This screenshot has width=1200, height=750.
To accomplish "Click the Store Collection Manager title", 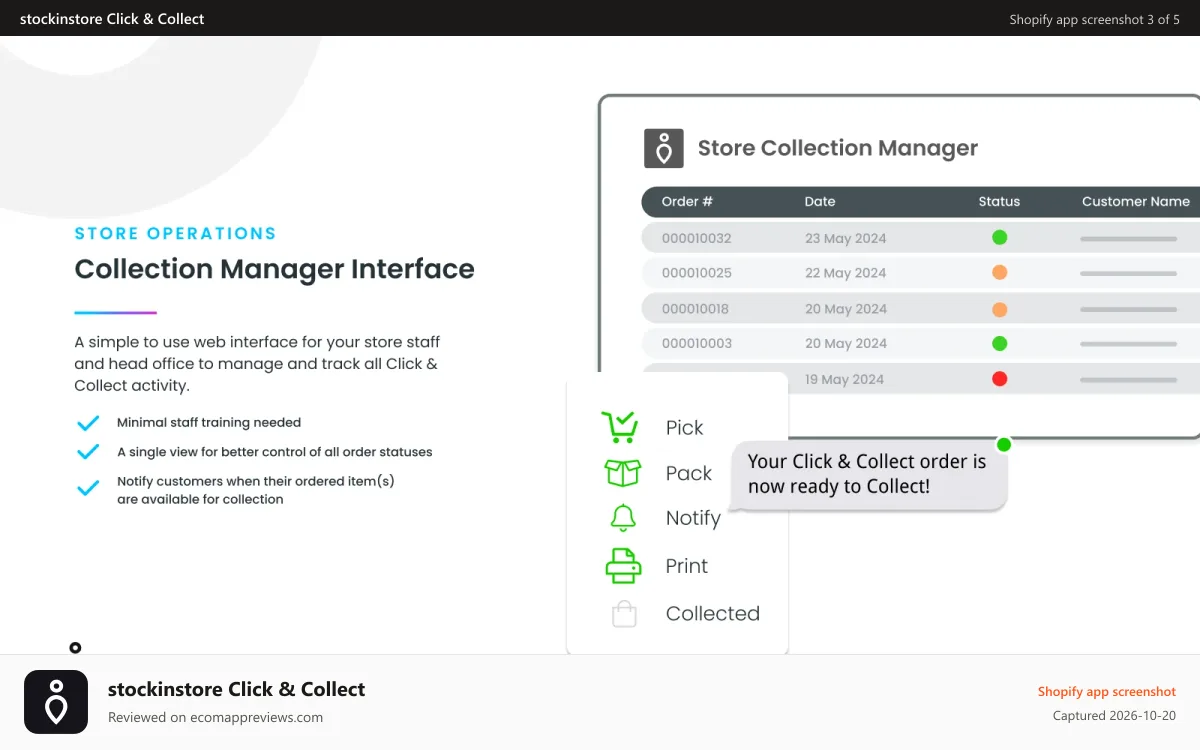I will tap(838, 148).
